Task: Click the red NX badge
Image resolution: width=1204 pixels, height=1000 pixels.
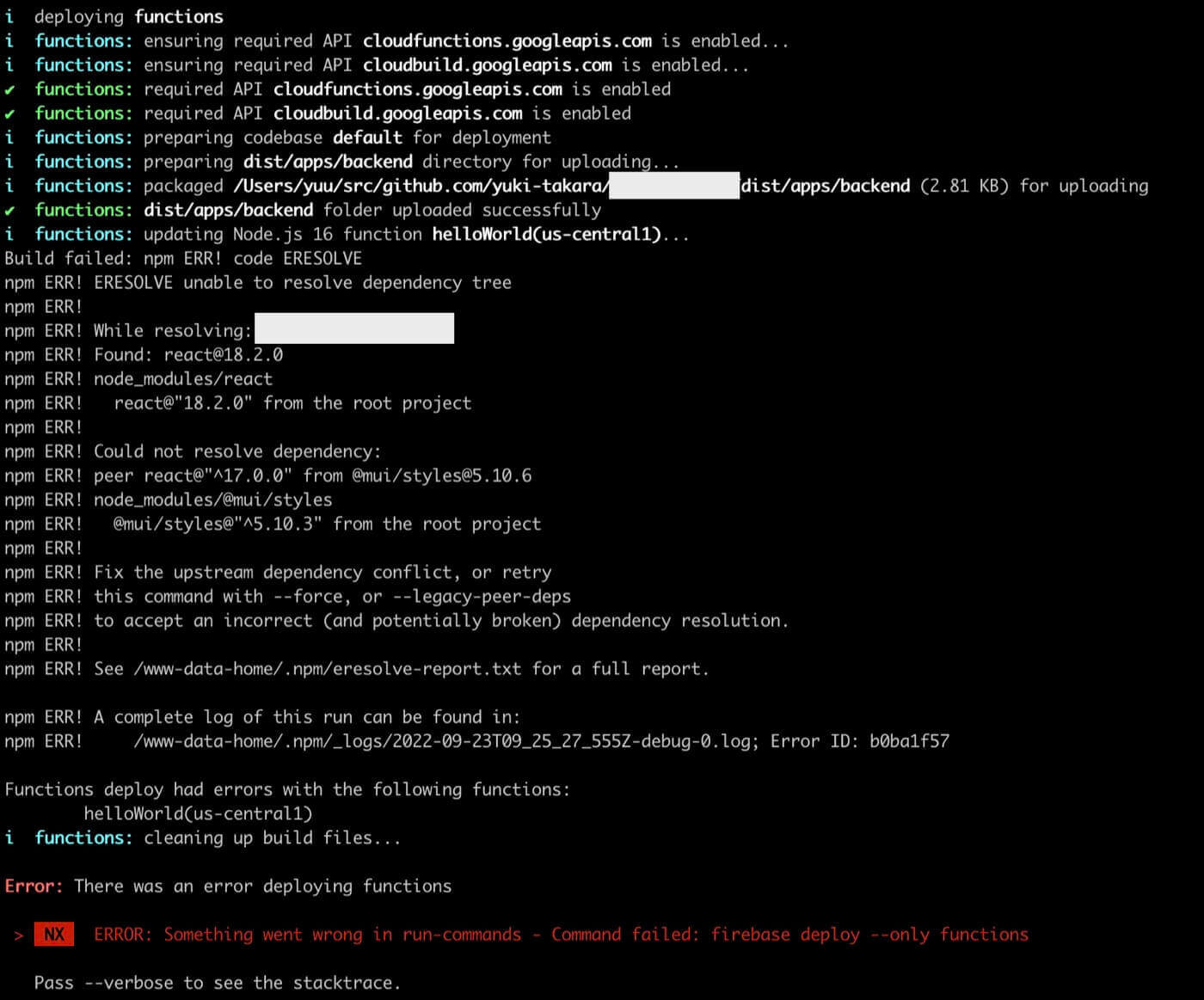Action: [x=53, y=934]
